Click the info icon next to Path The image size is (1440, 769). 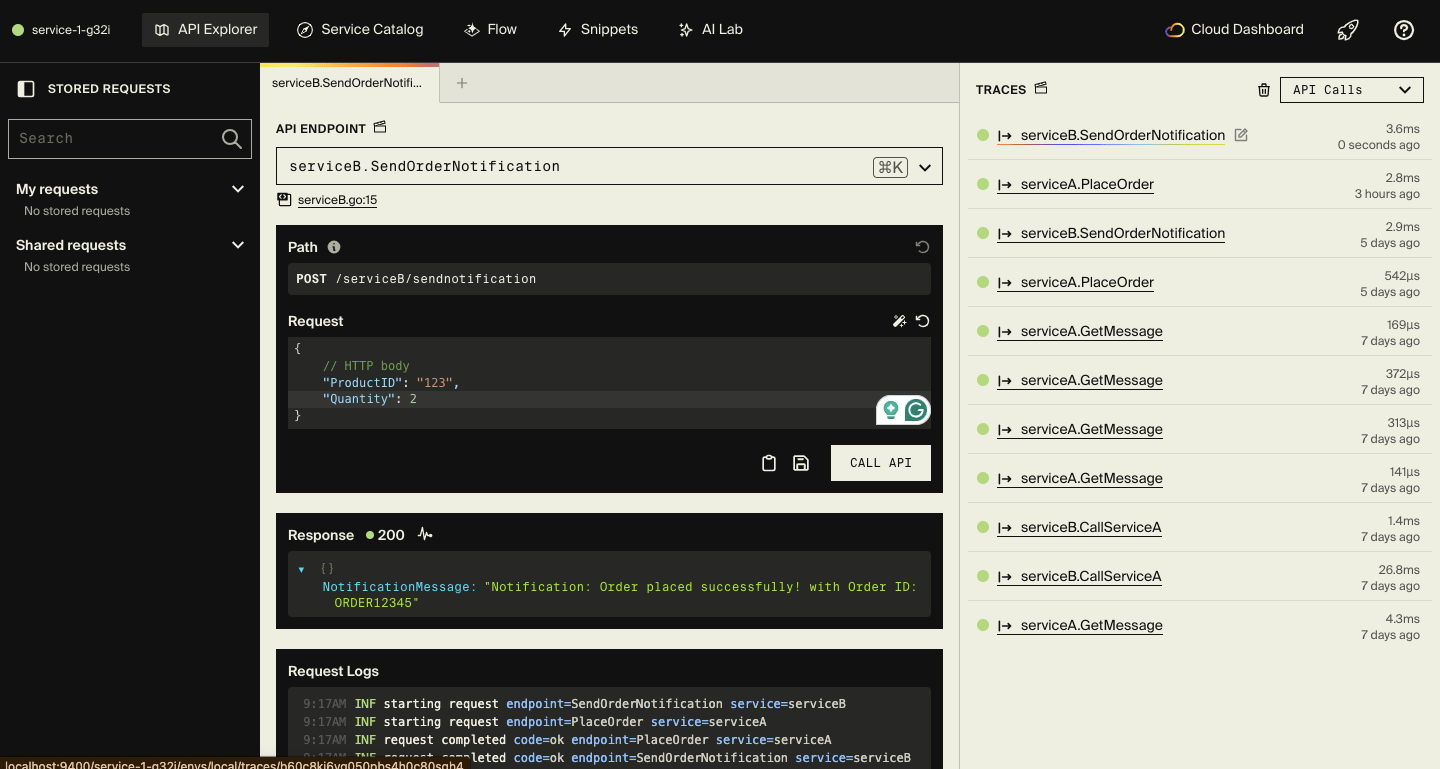coord(334,247)
